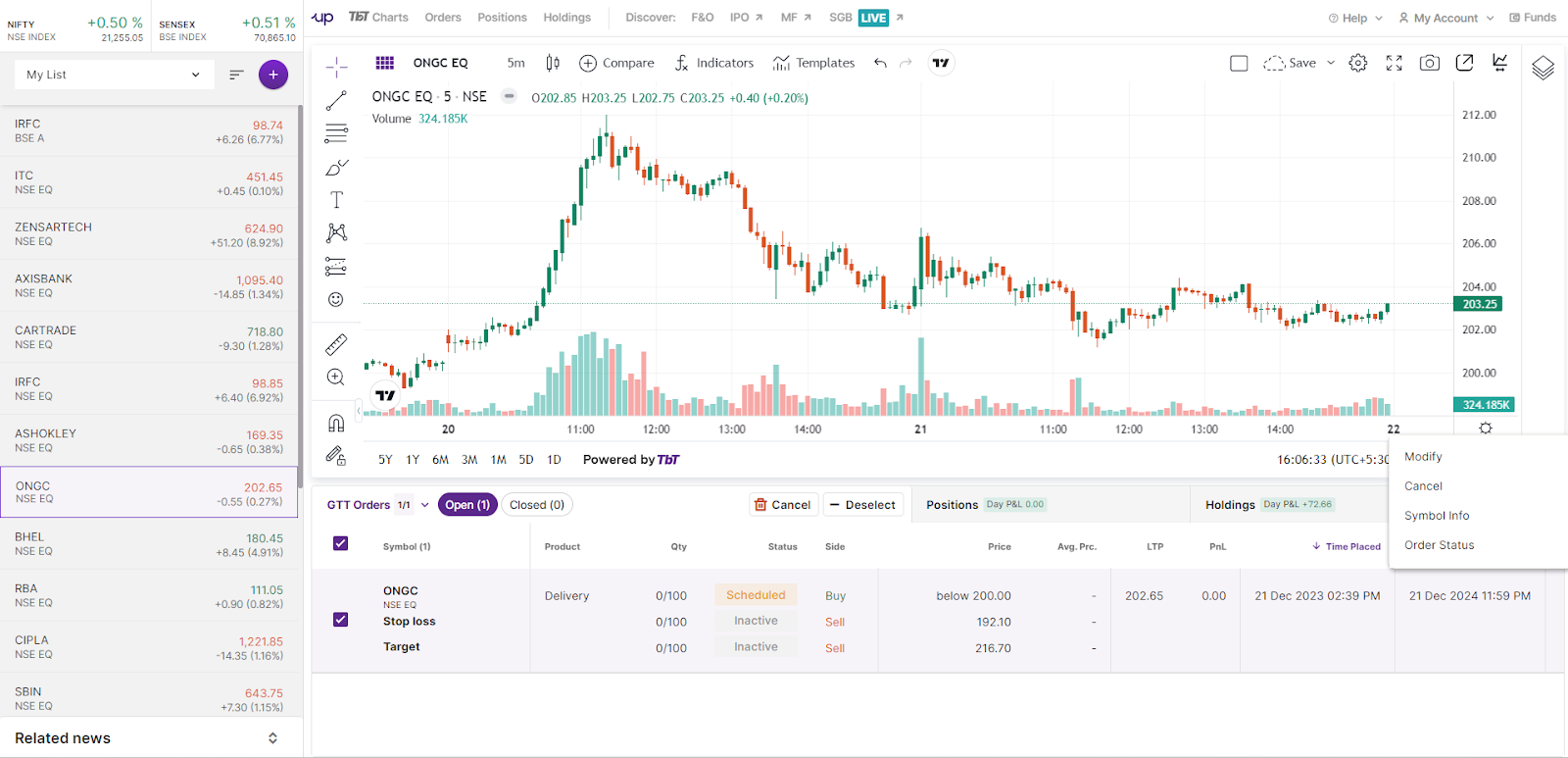This screenshot has height=758, width=1568.
Task: Switch chart to fullscreen mode
Action: click(x=1395, y=63)
